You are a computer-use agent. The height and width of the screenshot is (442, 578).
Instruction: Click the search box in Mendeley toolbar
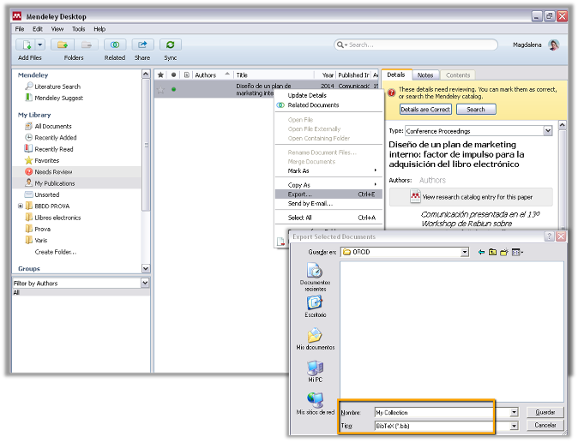pos(416,45)
